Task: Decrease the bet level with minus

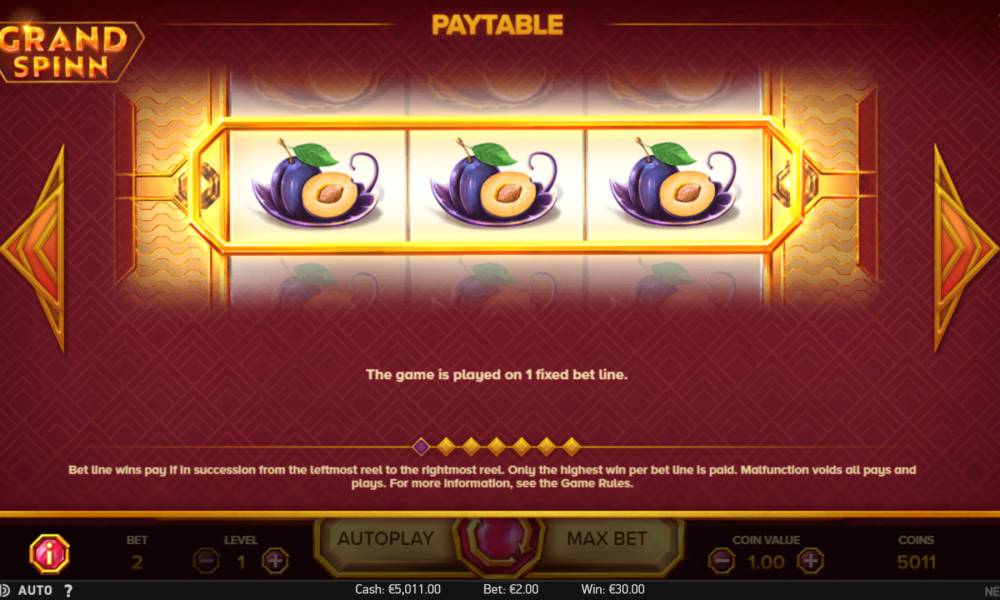Action: click(206, 561)
